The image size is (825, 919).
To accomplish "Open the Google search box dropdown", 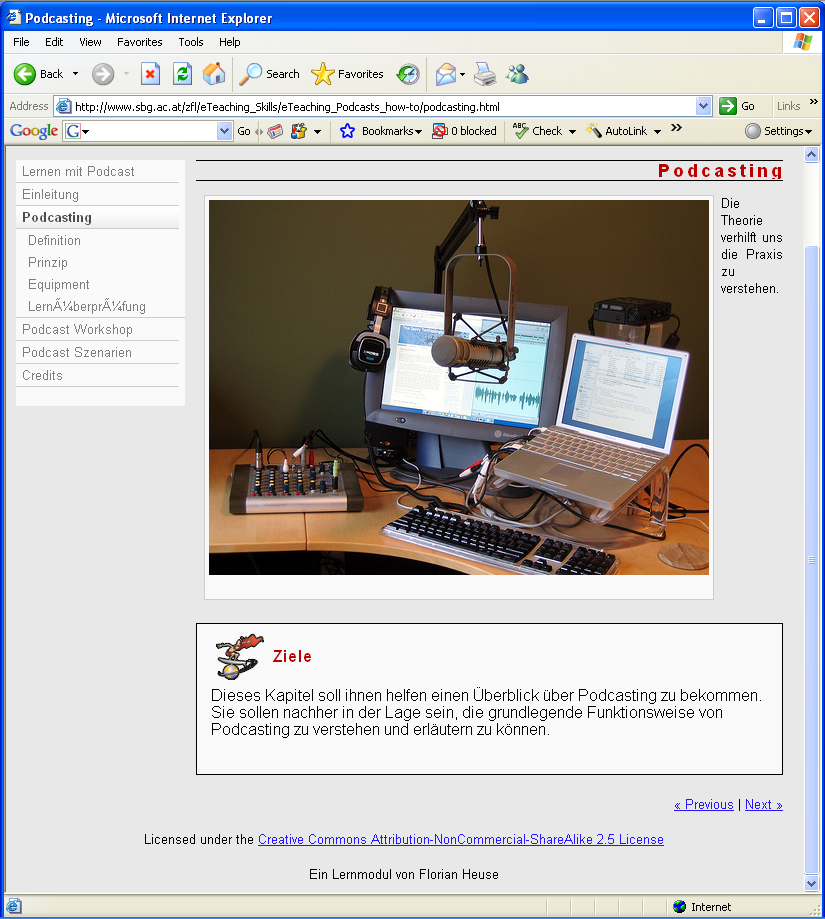I will (224, 131).
